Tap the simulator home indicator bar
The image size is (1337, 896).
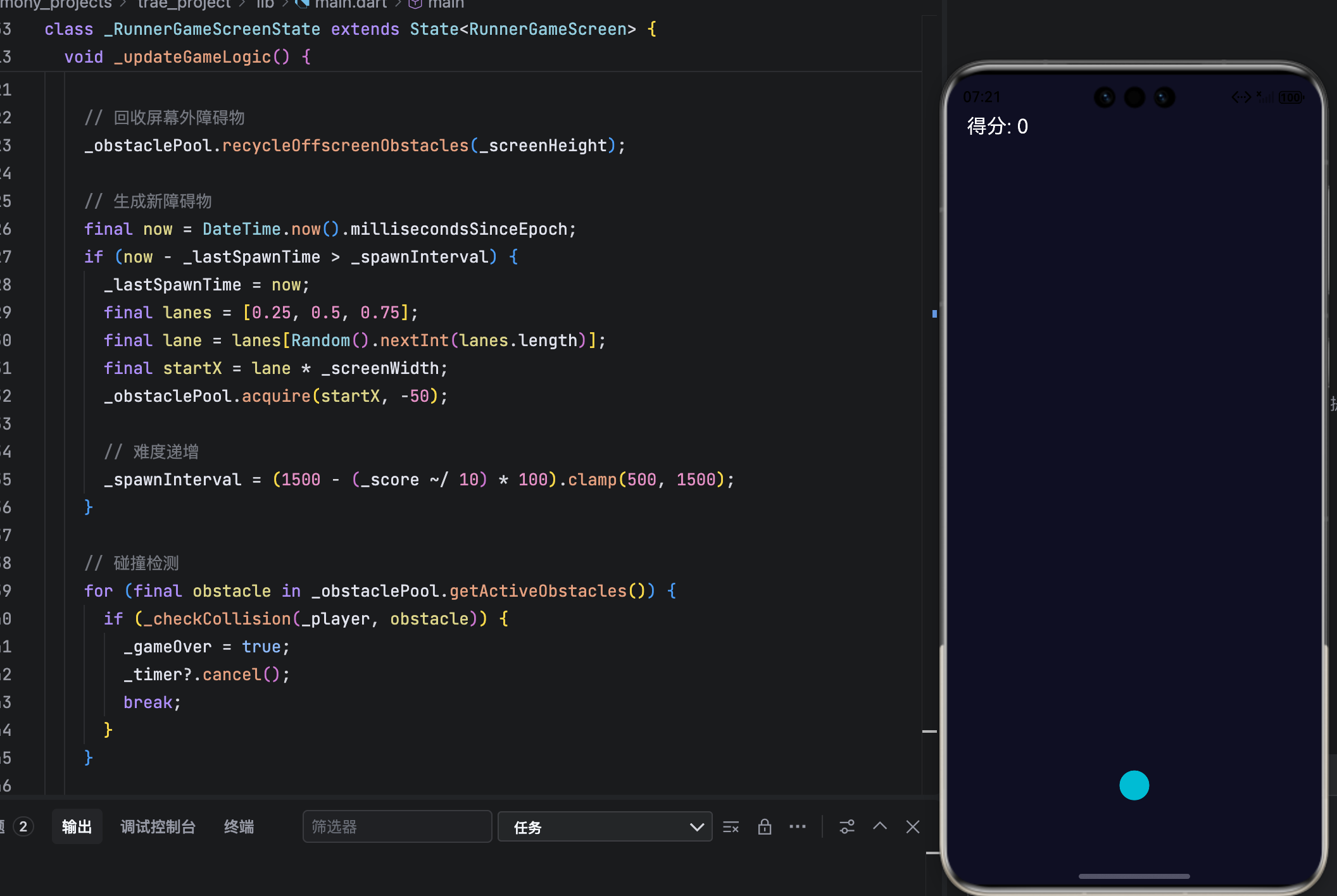coord(1134,876)
